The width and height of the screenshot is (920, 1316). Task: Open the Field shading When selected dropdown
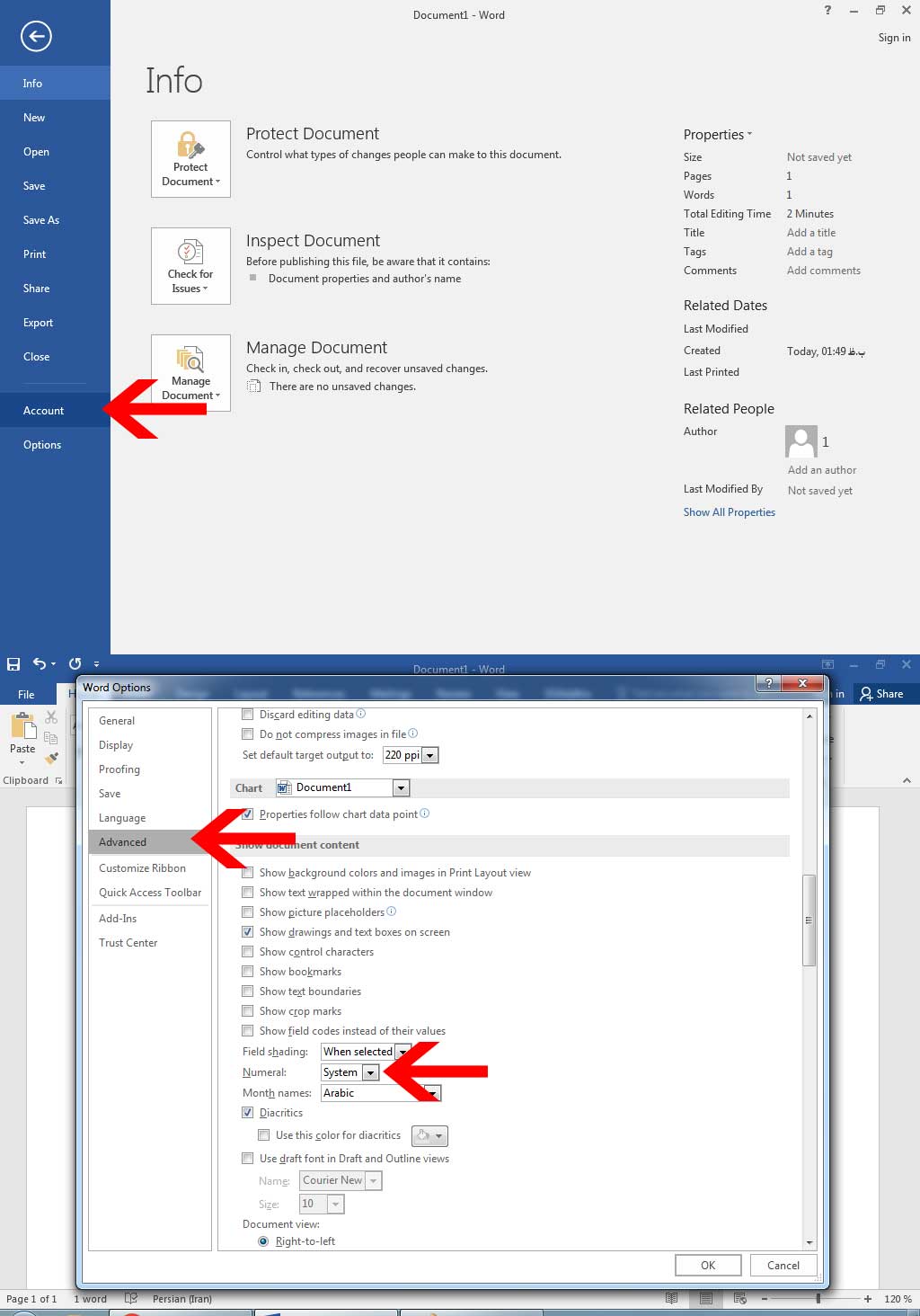tap(402, 1052)
